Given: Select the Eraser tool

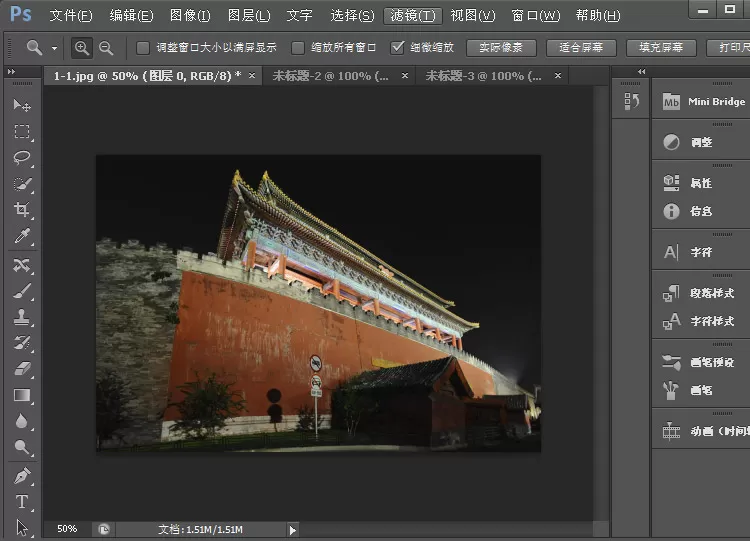Looking at the screenshot, I should coord(22,369).
